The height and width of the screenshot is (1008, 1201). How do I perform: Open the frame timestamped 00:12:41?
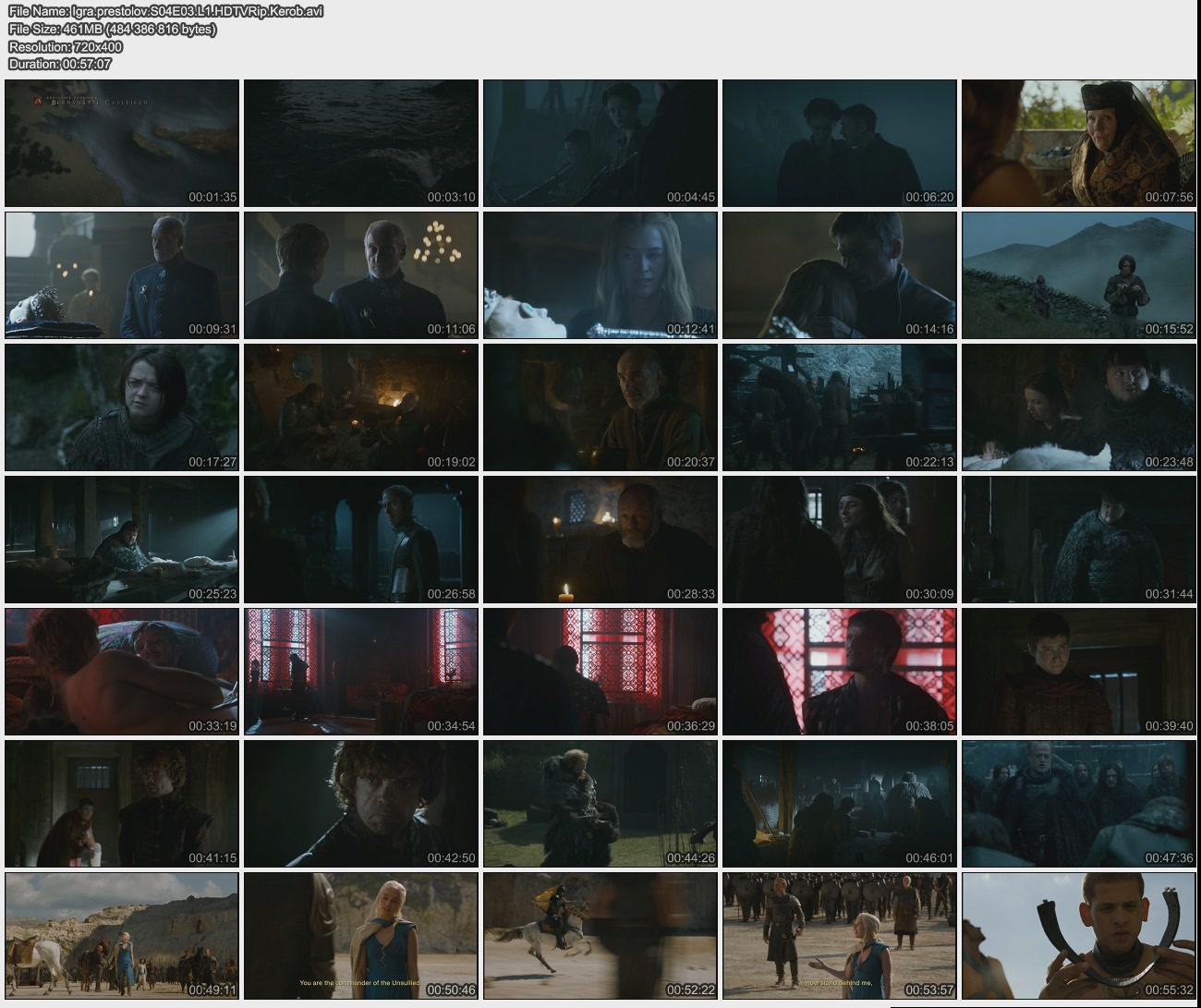pyautogui.click(x=600, y=275)
